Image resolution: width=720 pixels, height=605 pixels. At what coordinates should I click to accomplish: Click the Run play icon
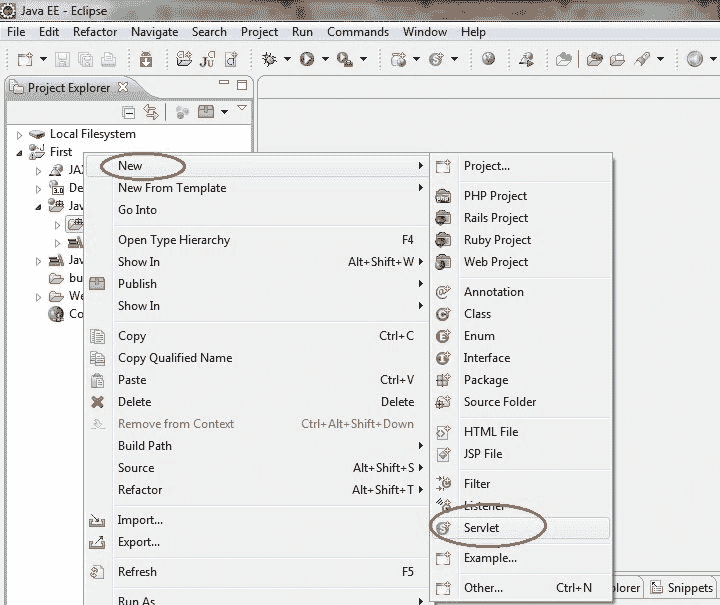(x=307, y=59)
